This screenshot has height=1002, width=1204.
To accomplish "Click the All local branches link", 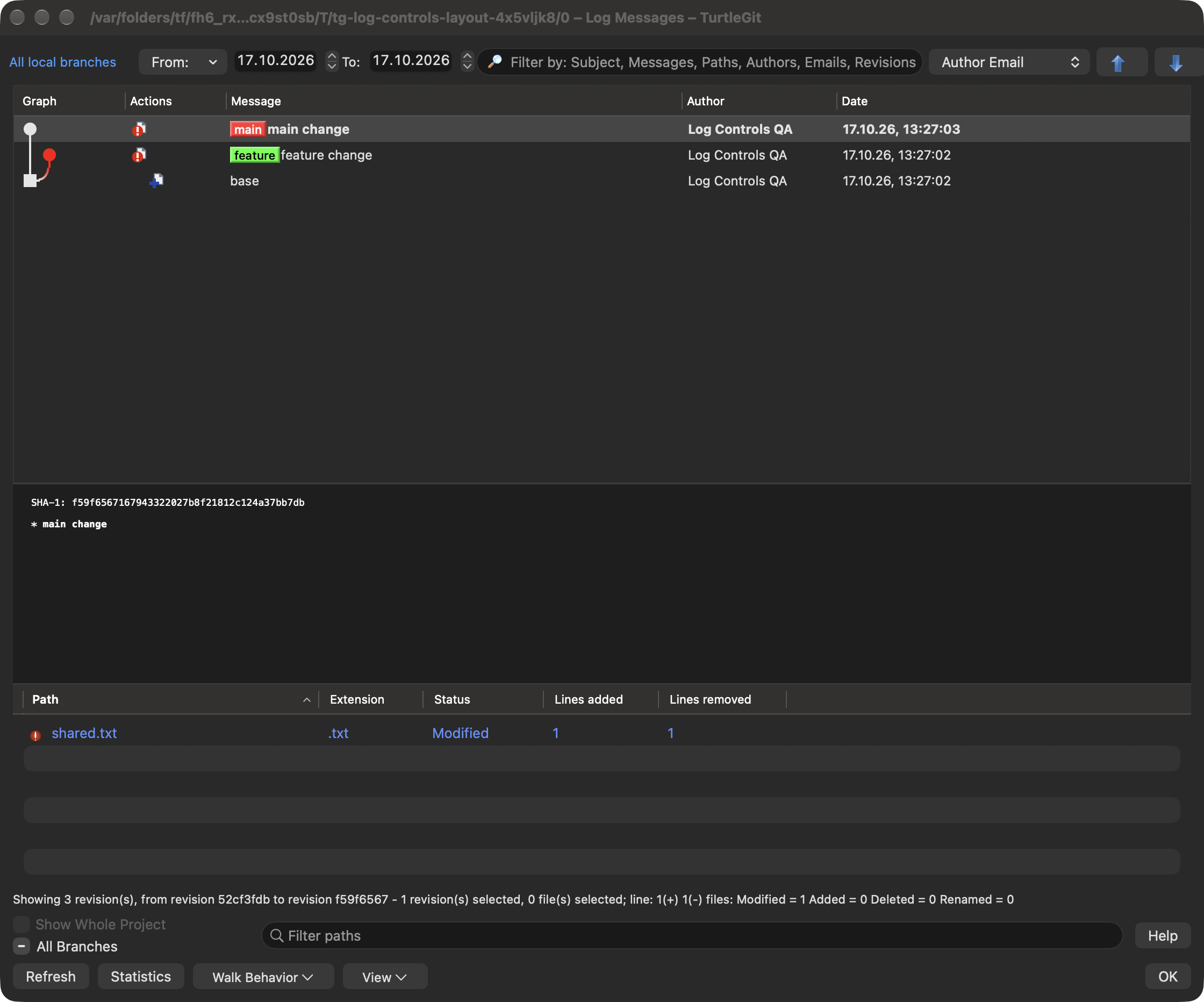I will [62, 62].
